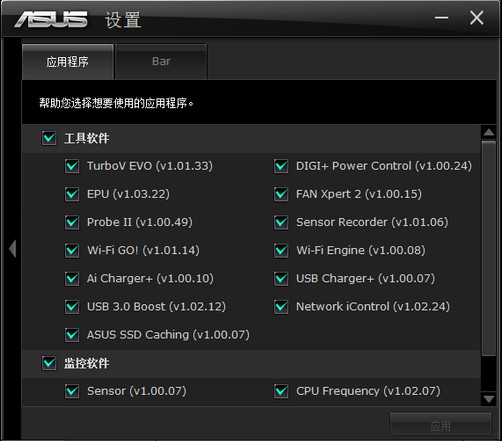The width and height of the screenshot is (502, 441).
Task: Uncheck EPU (v1.03.22)
Action: pos(72,194)
